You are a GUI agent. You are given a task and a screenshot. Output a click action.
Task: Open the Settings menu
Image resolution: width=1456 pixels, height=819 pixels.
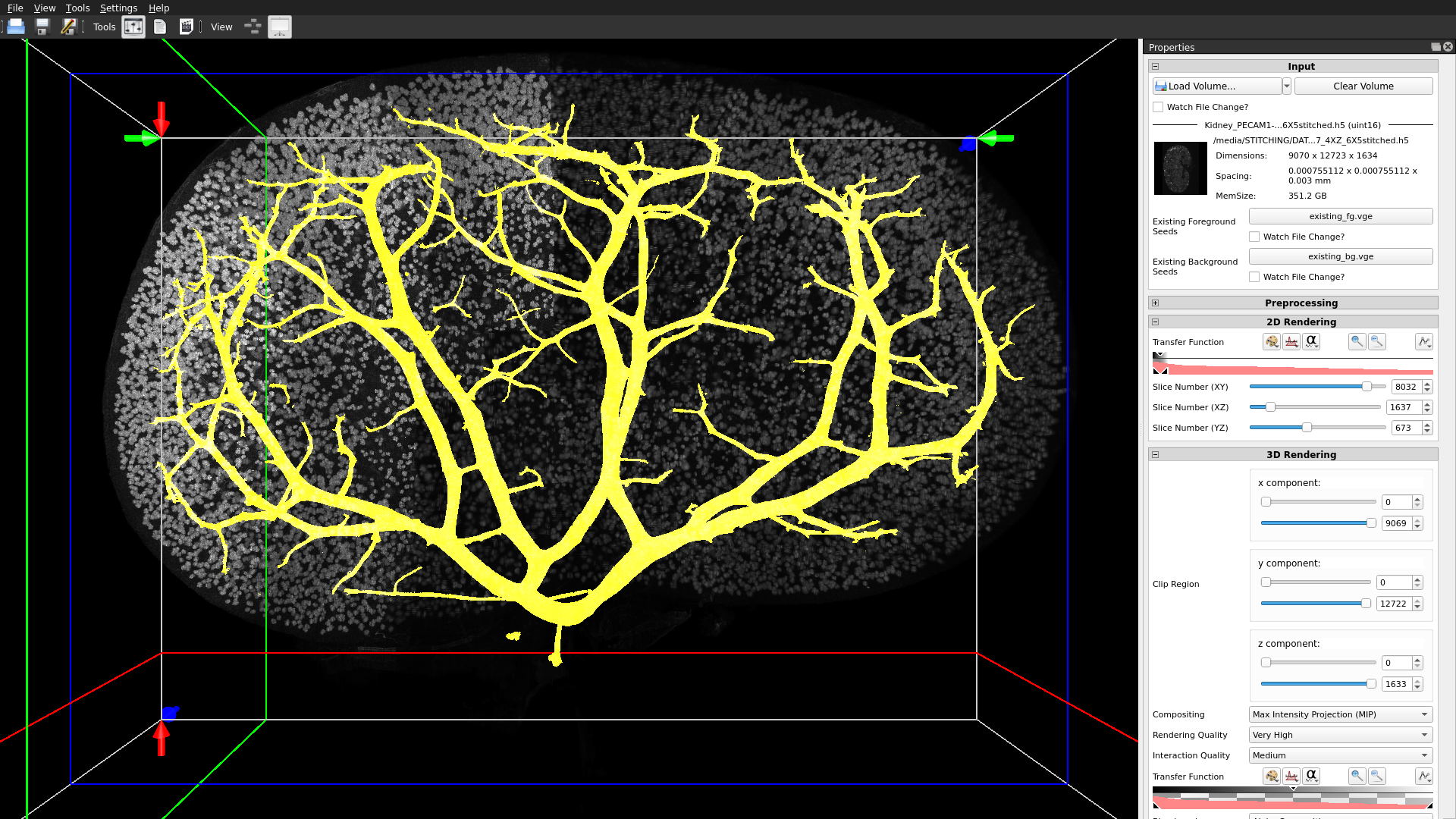(118, 8)
